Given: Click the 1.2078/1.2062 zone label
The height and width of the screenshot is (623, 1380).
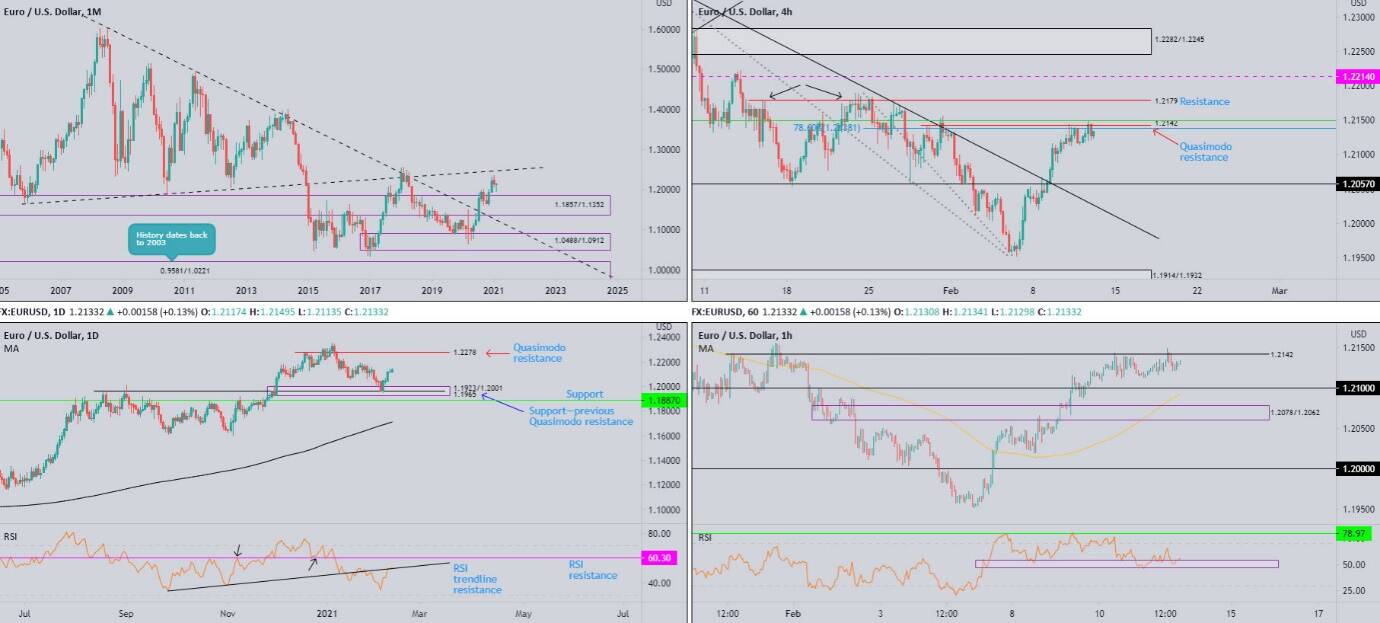Looking at the screenshot, I should 1294,412.
